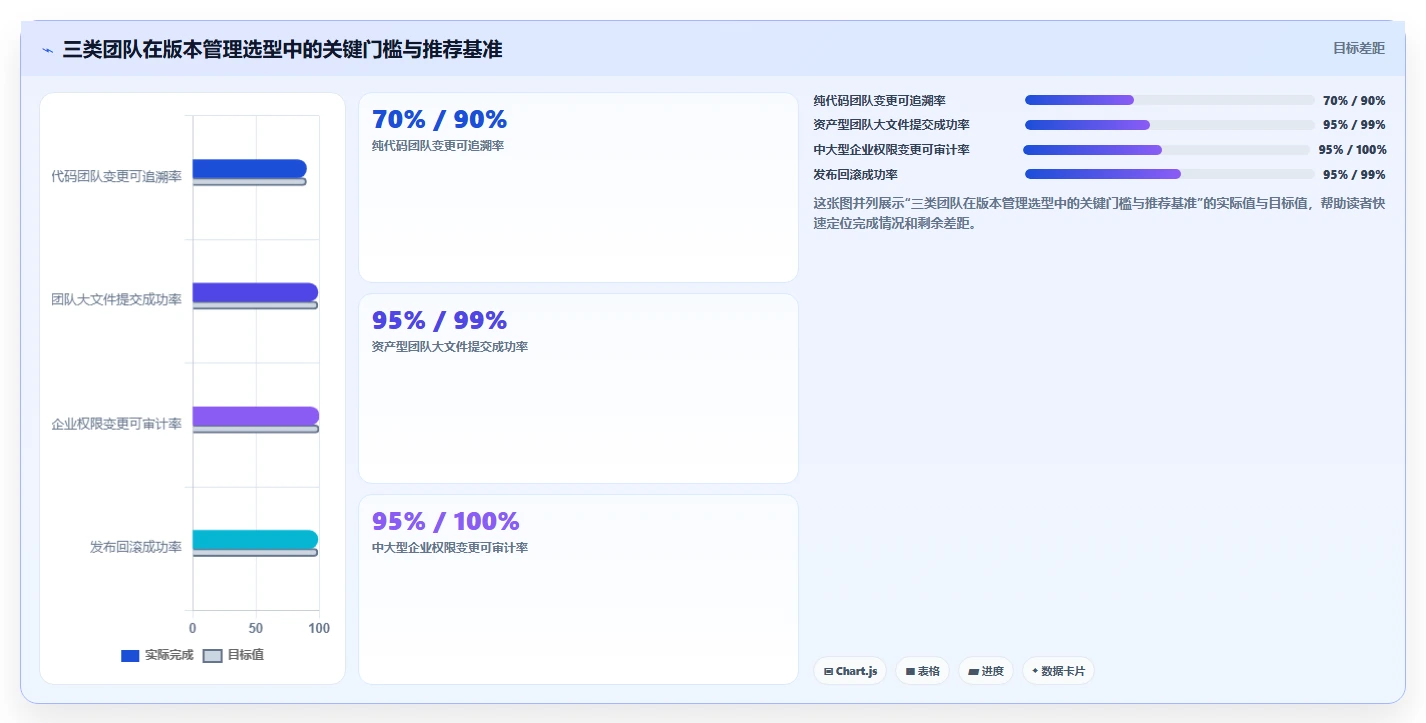
Task: Click the purple 企业权限变更可审计率 chart bar
Action: tap(255, 416)
